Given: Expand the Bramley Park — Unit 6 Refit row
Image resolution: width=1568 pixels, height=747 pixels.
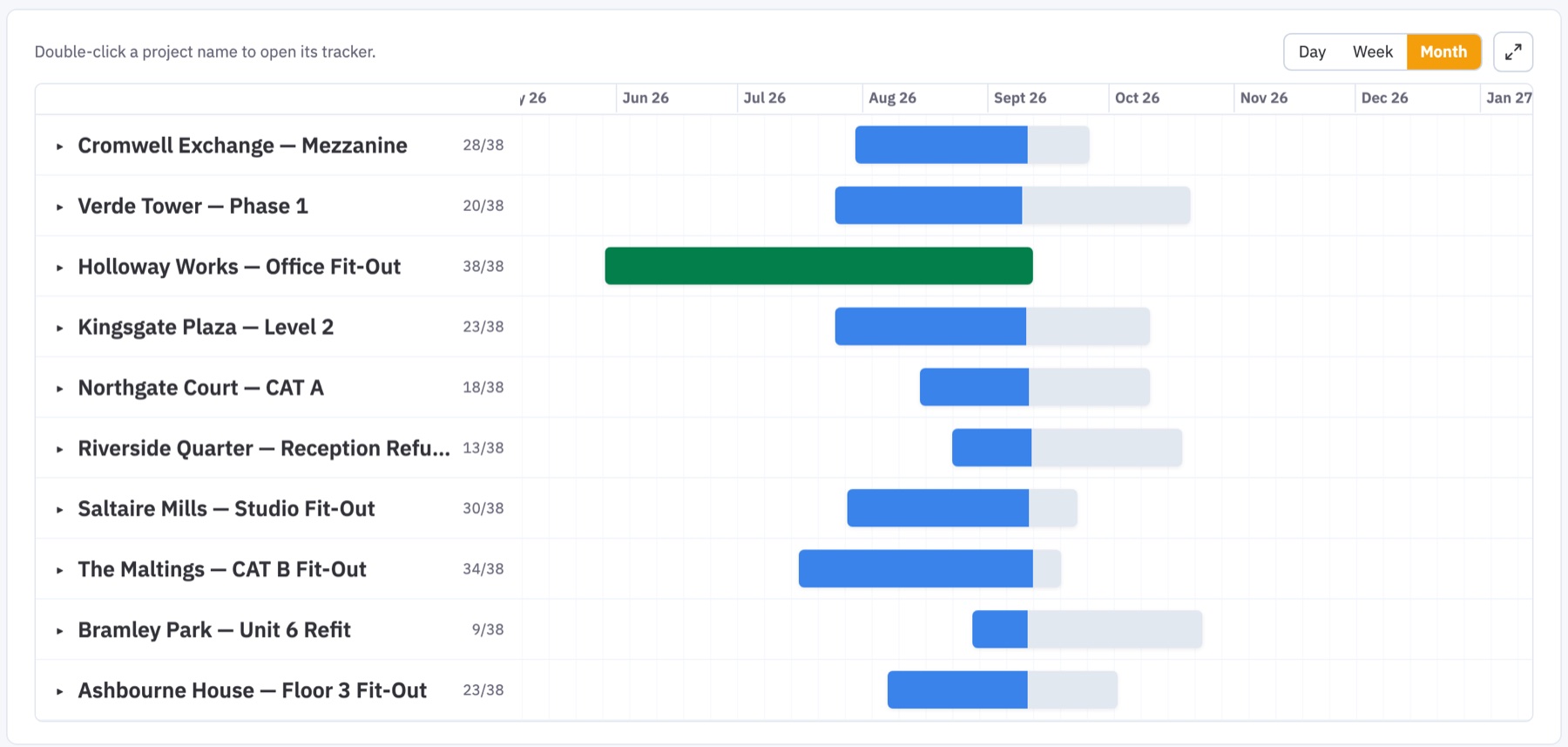Looking at the screenshot, I should (59, 631).
